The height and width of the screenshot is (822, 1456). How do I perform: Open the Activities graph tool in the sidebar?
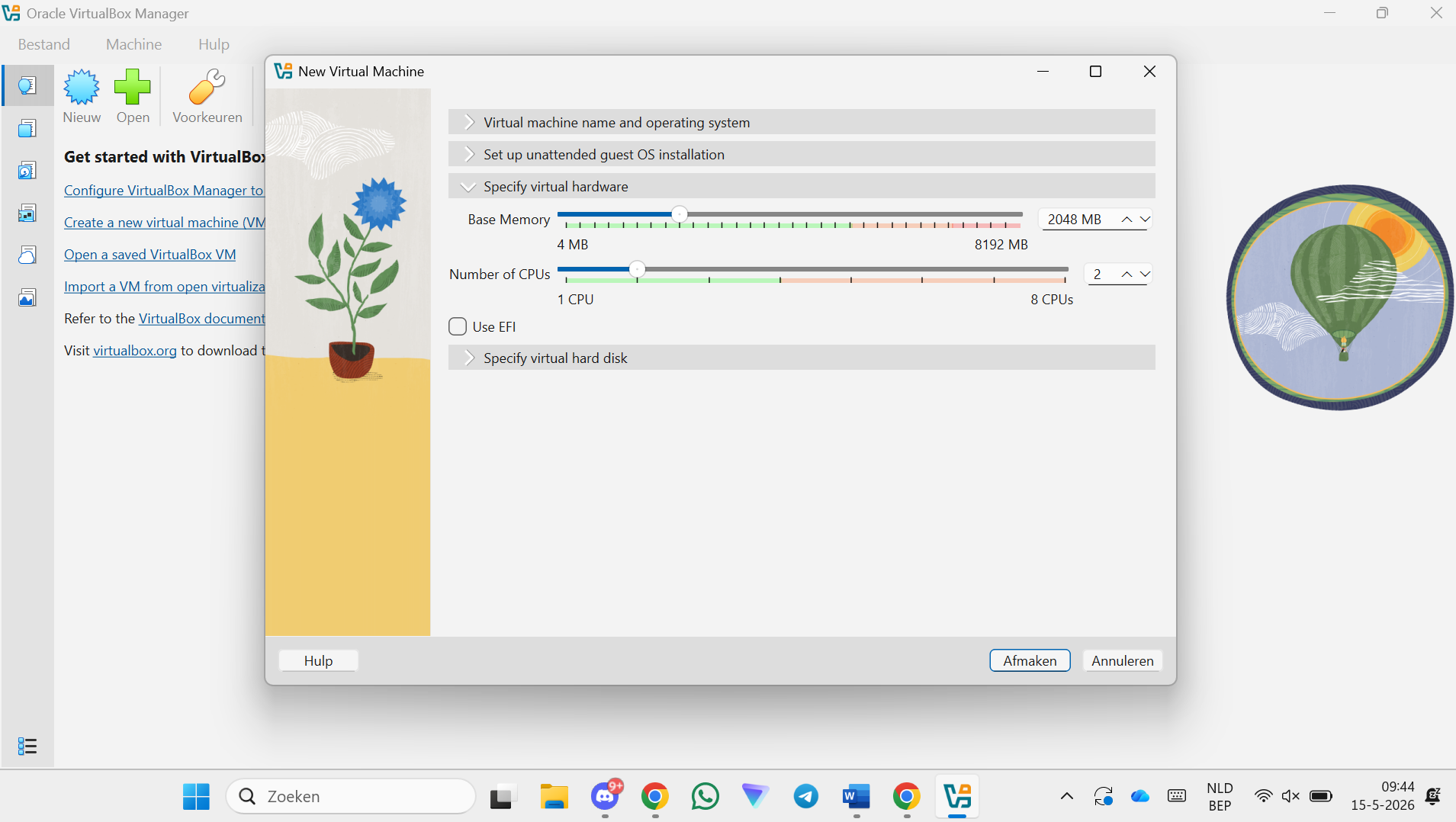tap(27, 297)
